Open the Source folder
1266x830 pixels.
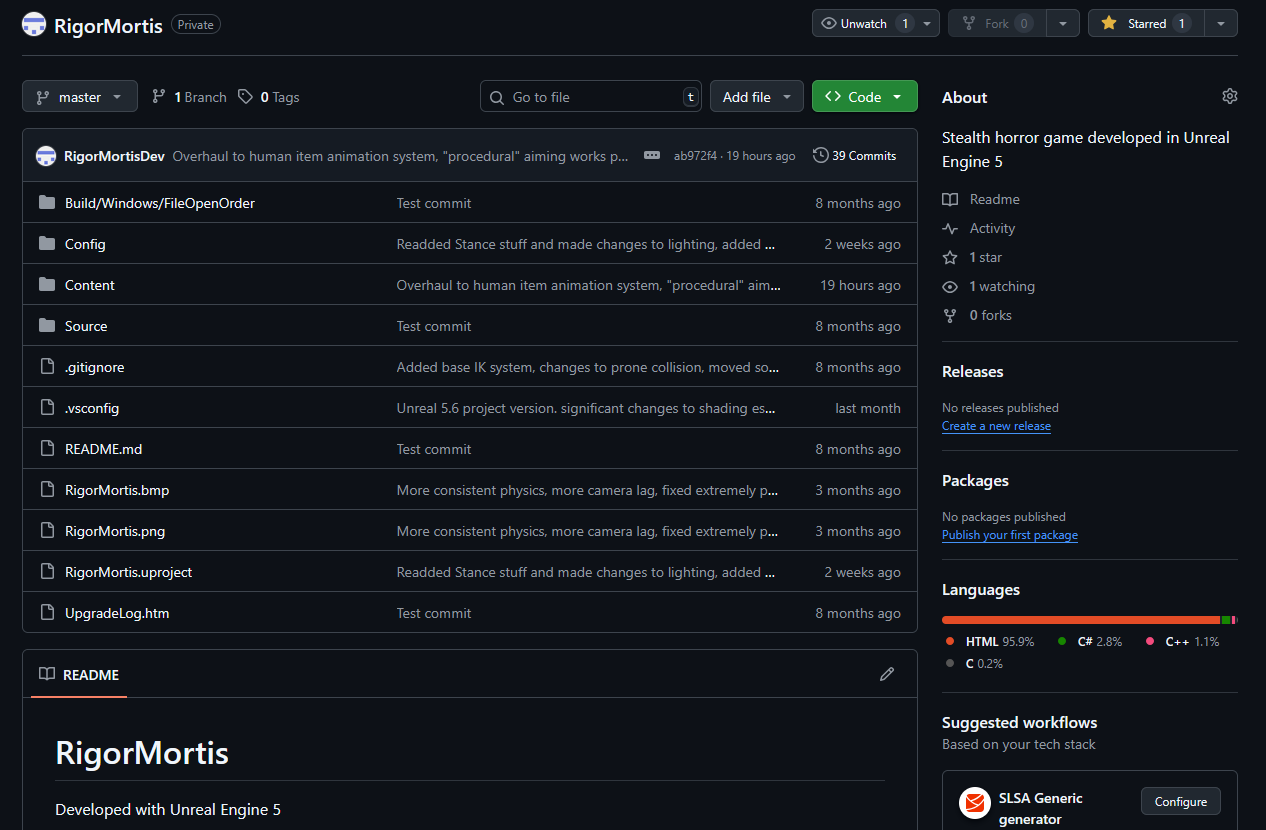pyautogui.click(x=86, y=326)
